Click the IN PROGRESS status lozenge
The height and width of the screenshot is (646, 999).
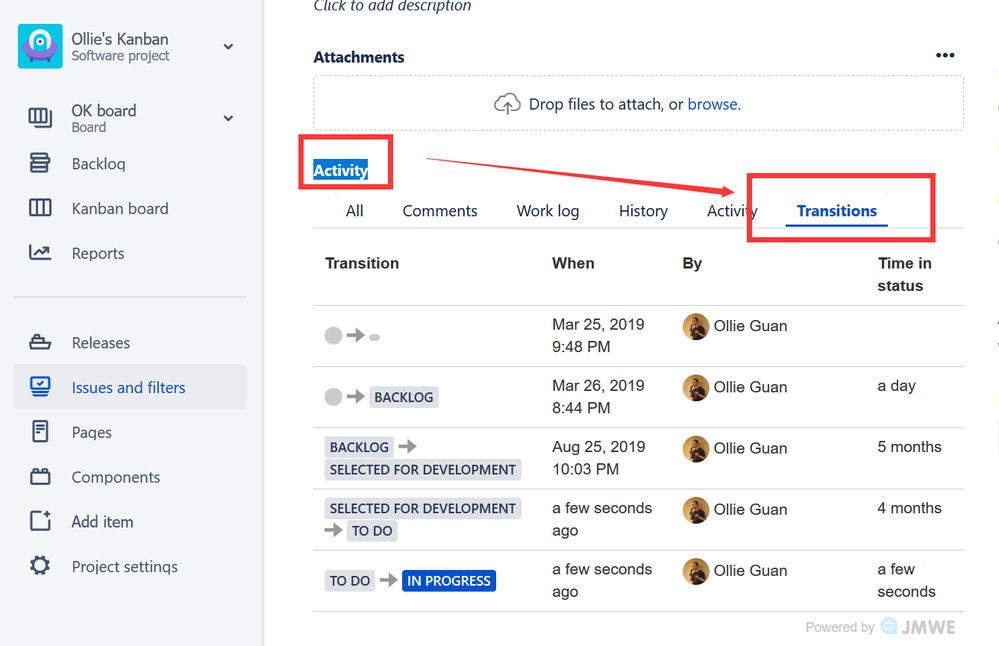click(449, 580)
